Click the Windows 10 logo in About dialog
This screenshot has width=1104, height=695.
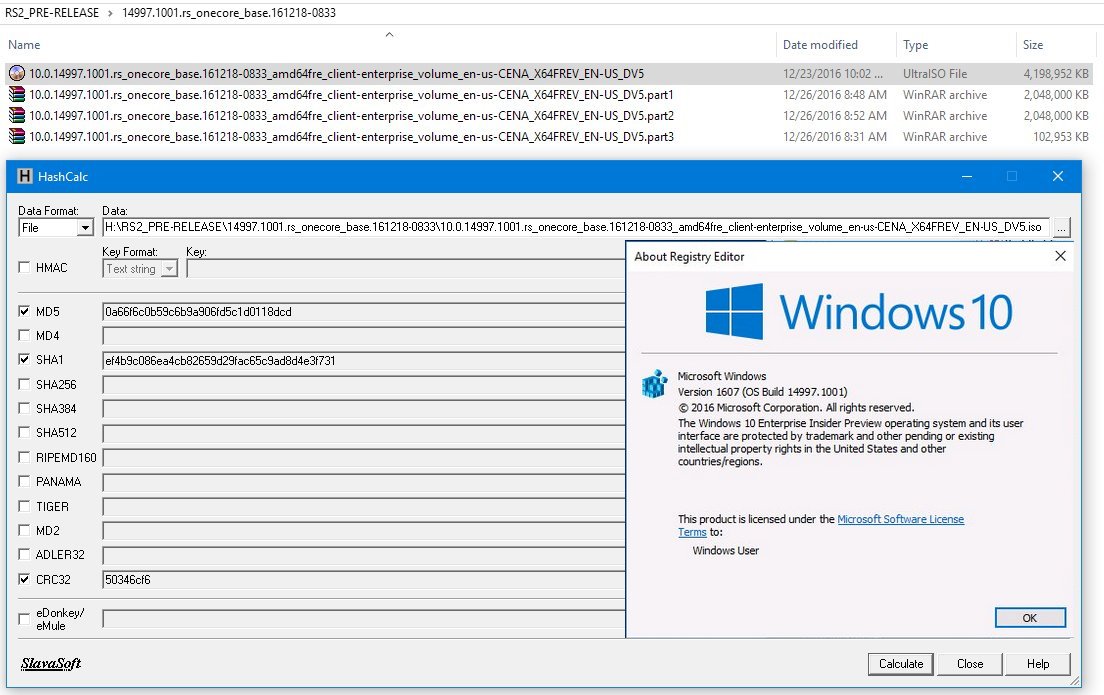(859, 311)
